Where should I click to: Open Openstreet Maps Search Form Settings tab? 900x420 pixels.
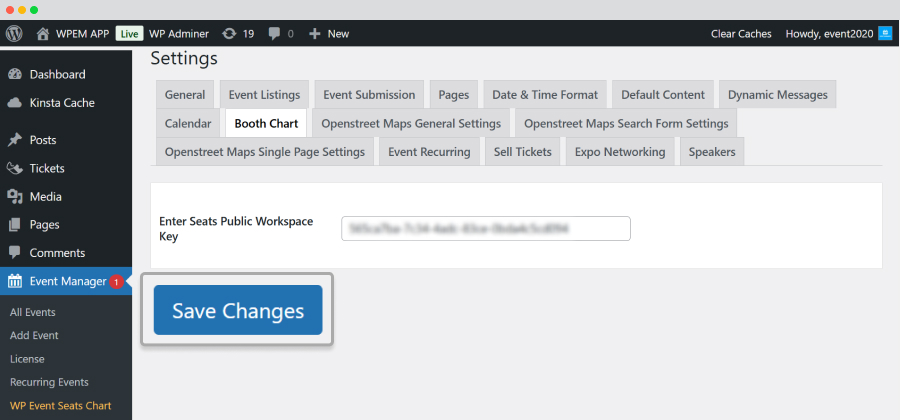[x=626, y=123]
